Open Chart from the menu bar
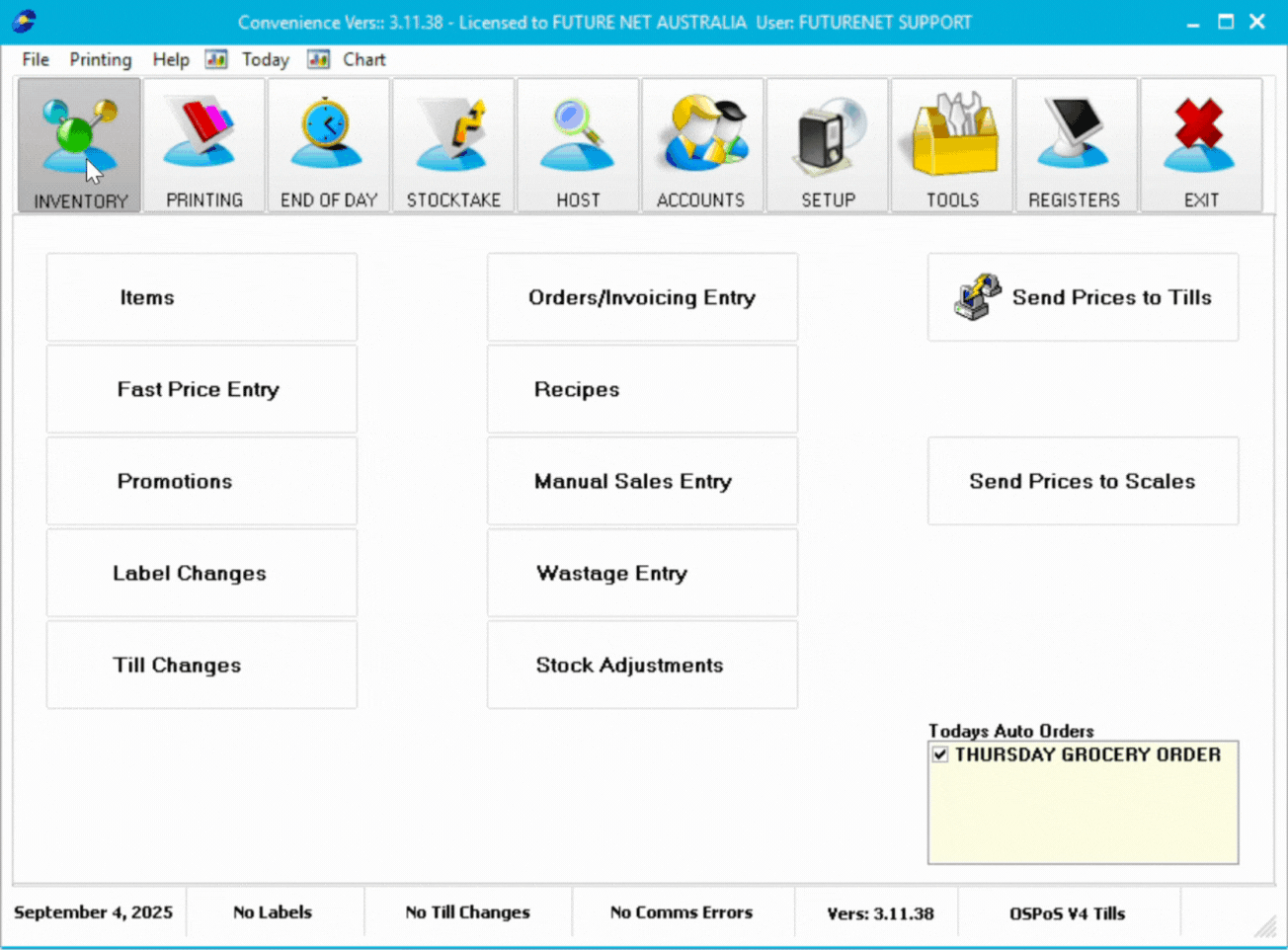This screenshot has height=950, width=1288. [x=363, y=59]
